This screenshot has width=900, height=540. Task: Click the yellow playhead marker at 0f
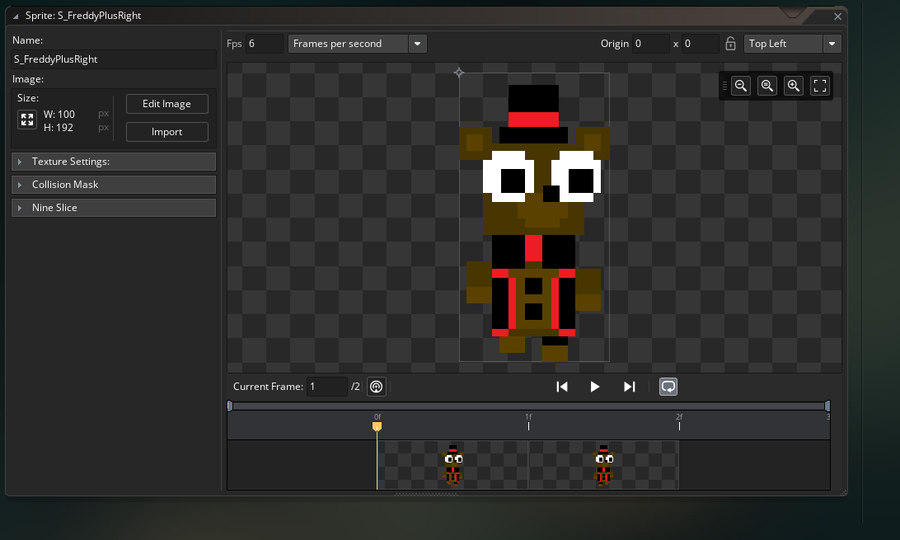point(377,426)
